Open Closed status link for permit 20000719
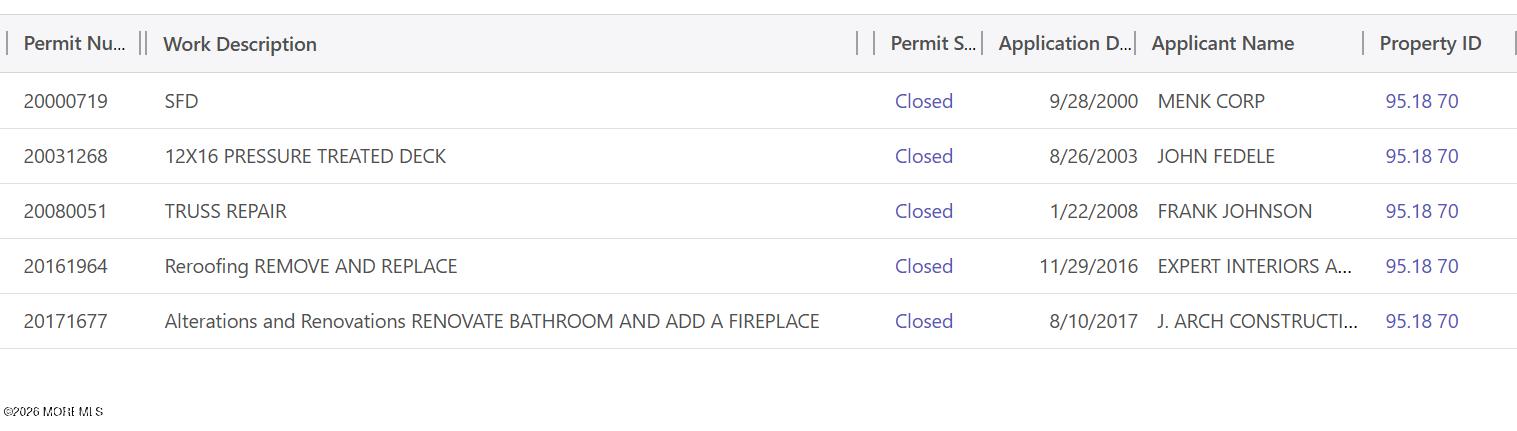Image resolution: width=1517 pixels, height=431 pixels. pyautogui.click(x=923, y=101)
